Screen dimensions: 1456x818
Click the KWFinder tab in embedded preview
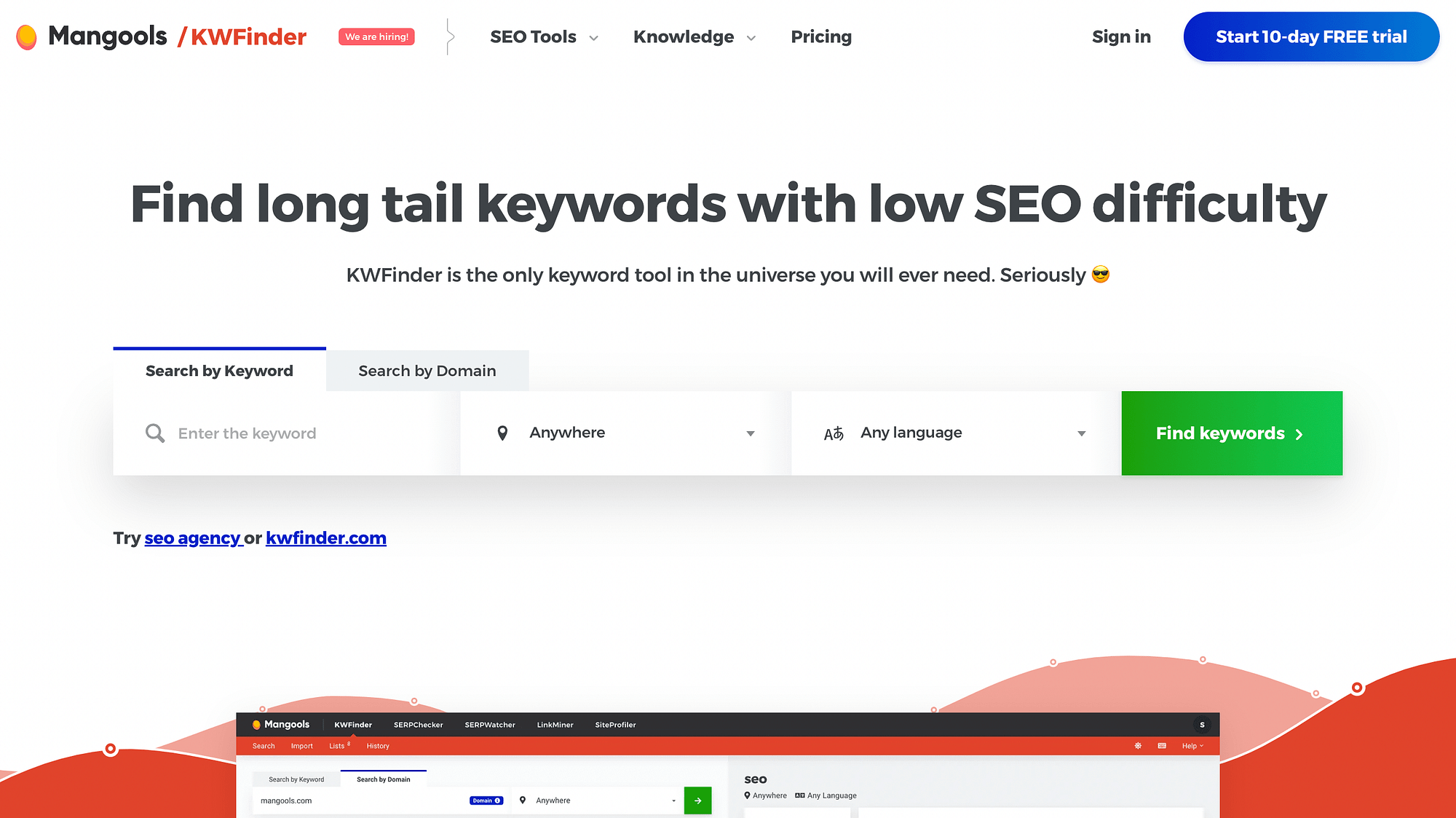pos(352,724)
